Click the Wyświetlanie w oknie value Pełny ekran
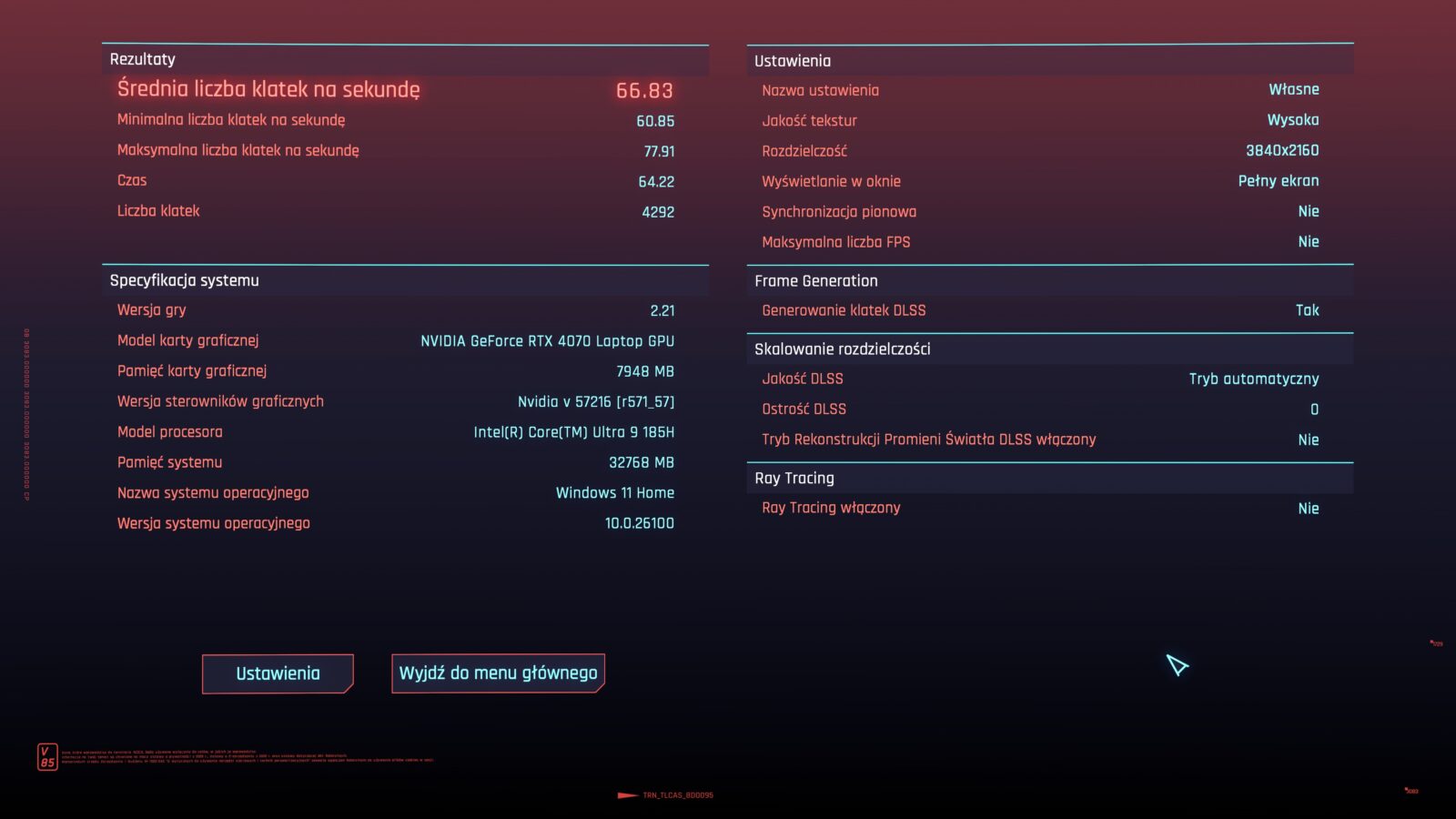 [1278, 181]
